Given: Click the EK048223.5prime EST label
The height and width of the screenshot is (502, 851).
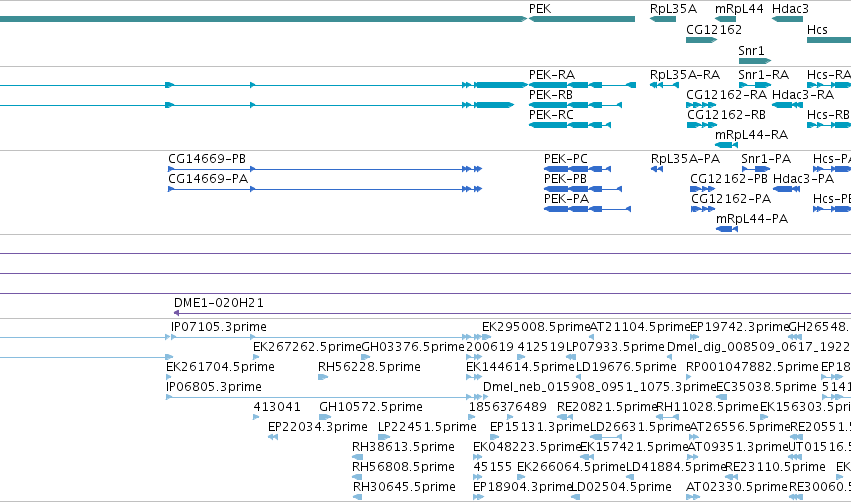Looking at the screenshot, I should coord(527,447).
